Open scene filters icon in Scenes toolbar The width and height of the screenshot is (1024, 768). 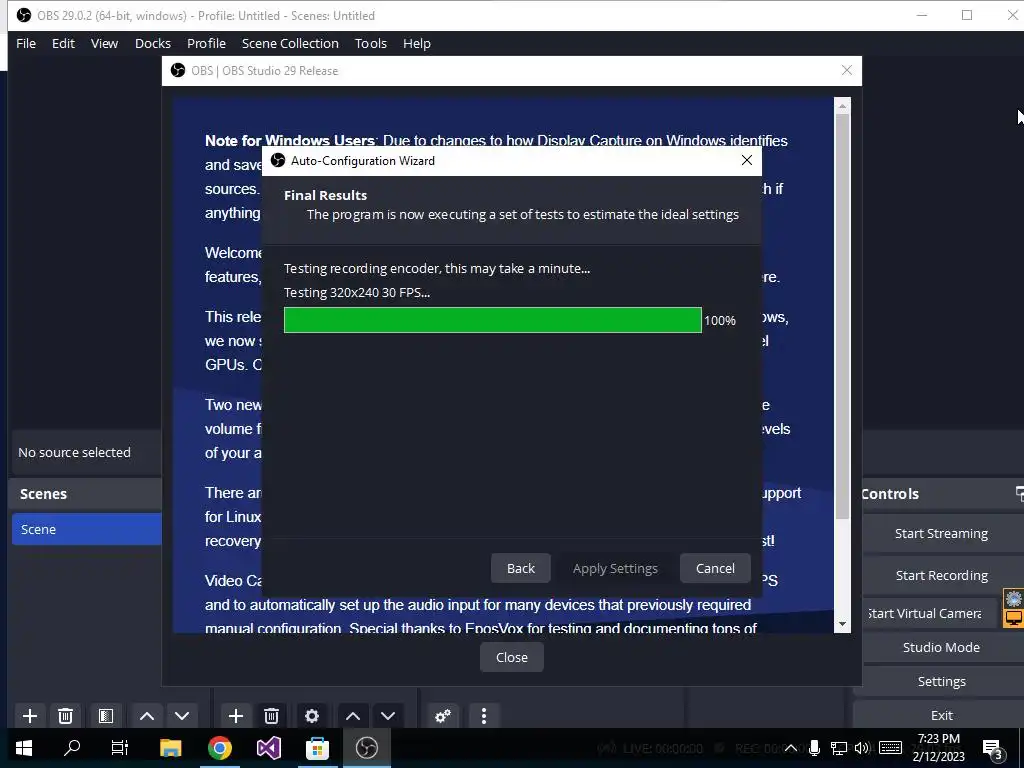pos(106,716)
